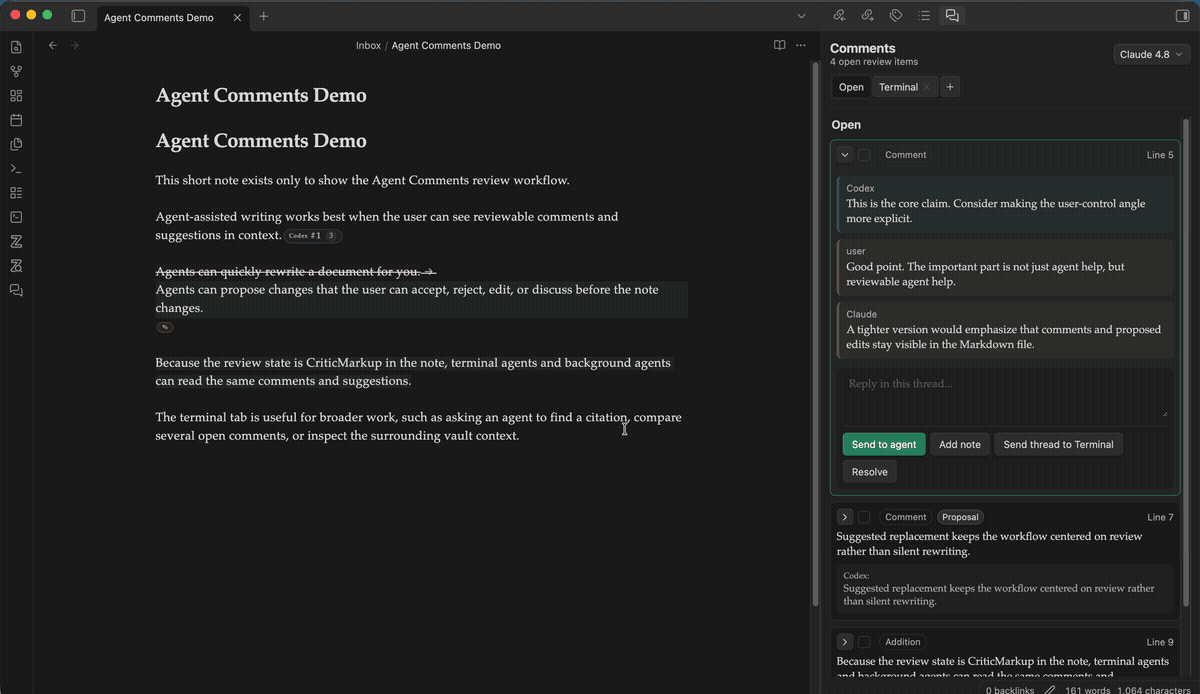Screen dimensions: 1200x694
Task: Open the templates copy icon in ribbon
Action: click(16, 144)
